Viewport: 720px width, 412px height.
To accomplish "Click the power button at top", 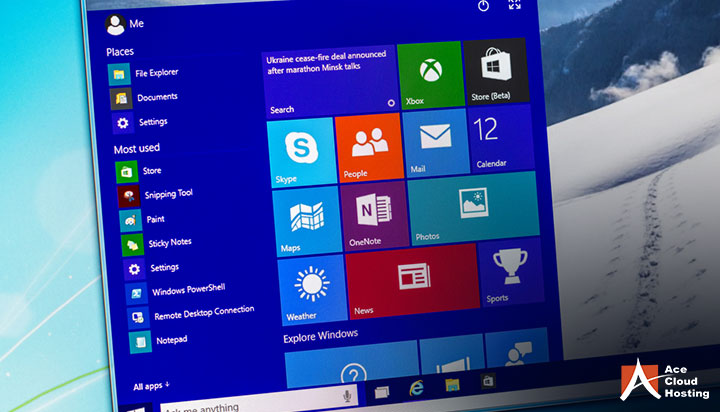I will [483, 6].
